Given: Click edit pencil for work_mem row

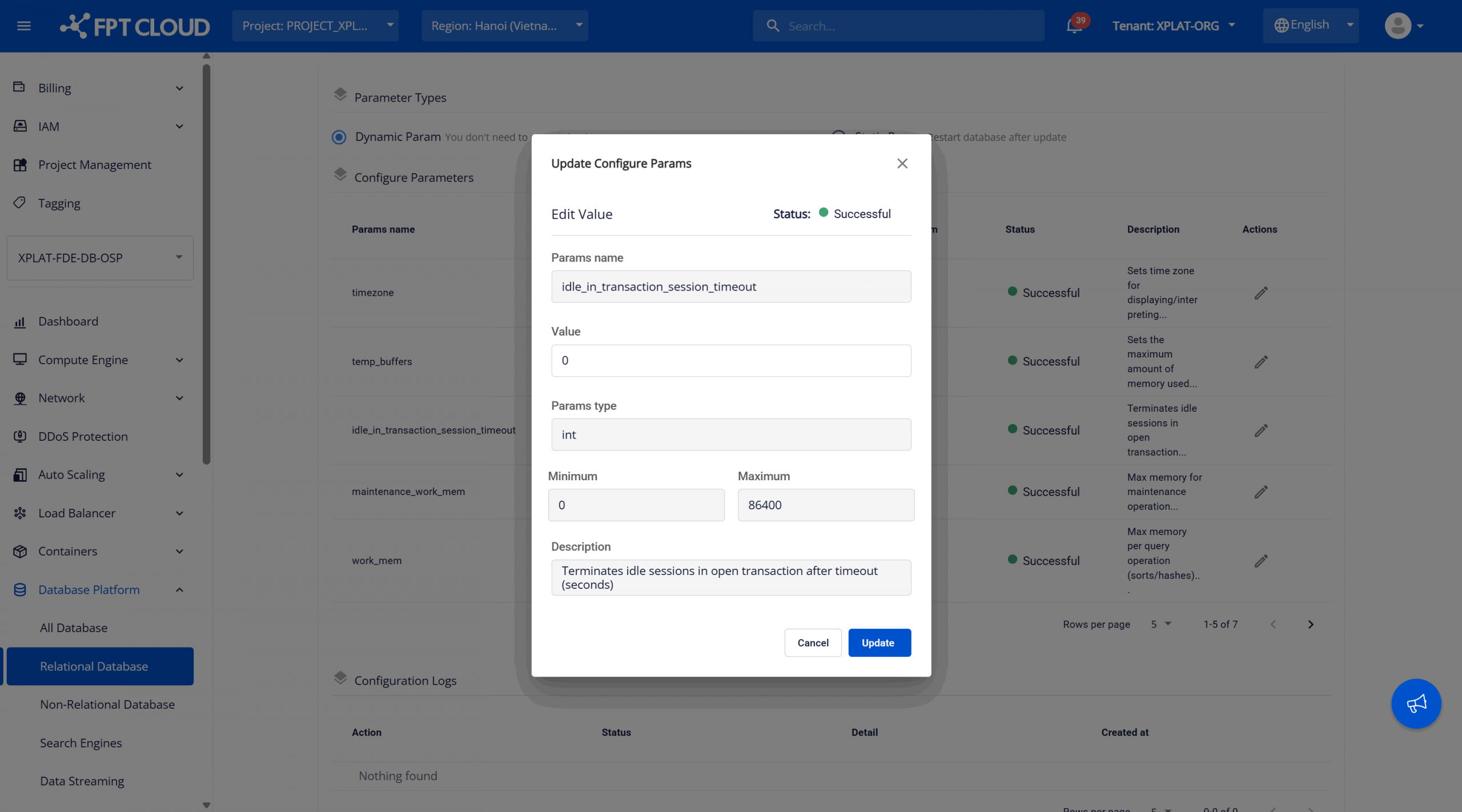Looking at the screenshot, I should (1261, 561).
